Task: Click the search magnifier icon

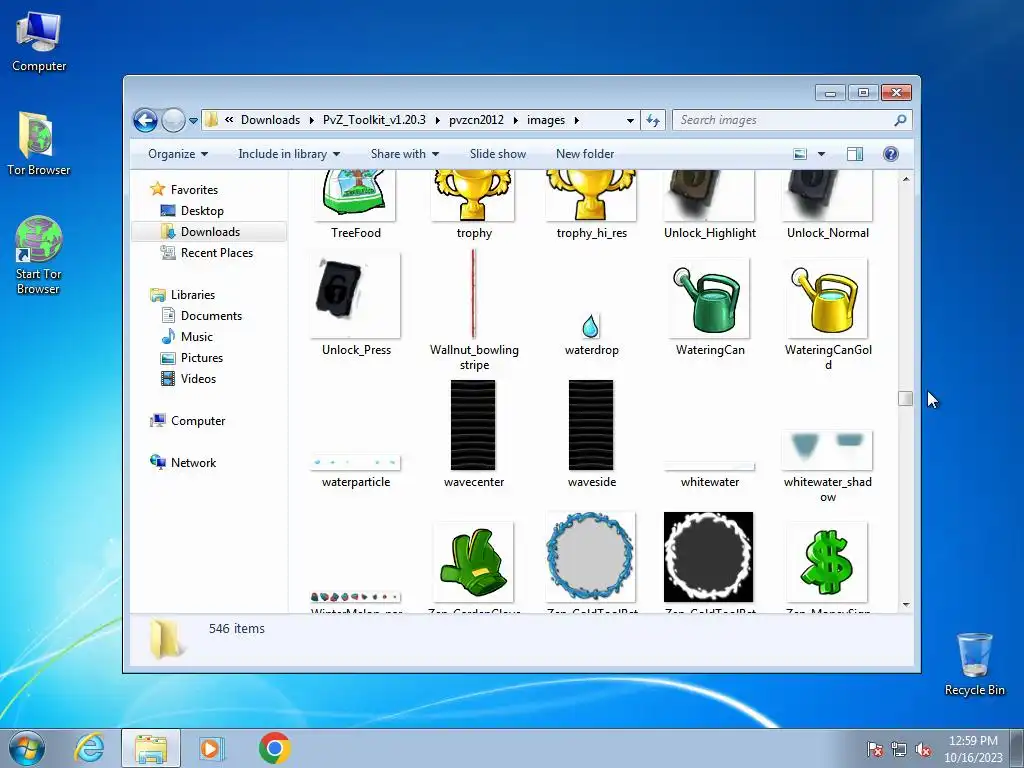Action: click(x=900, y=120)
